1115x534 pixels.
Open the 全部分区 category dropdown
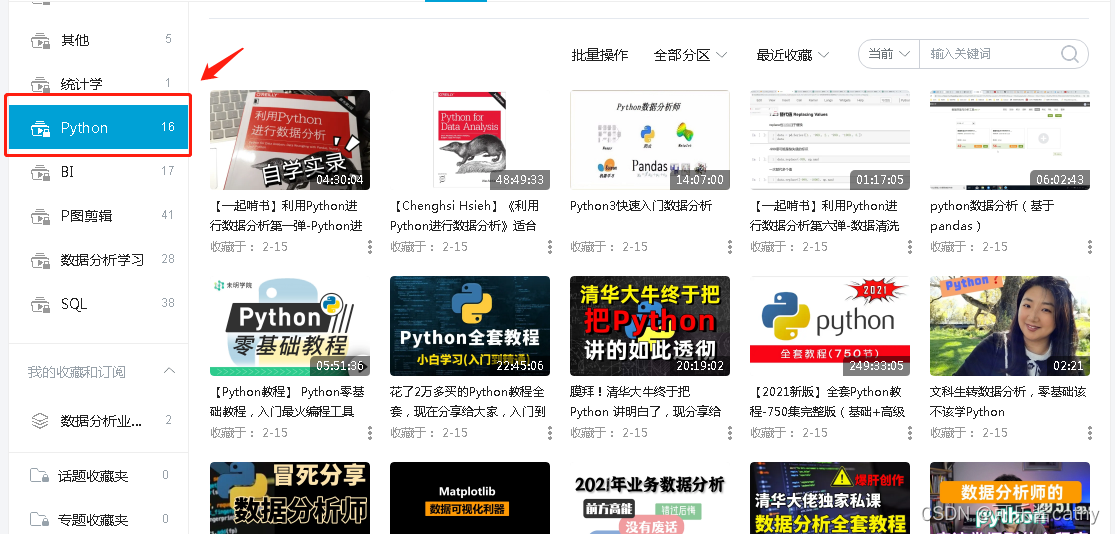pyautogui.click(x=690, y=55)
